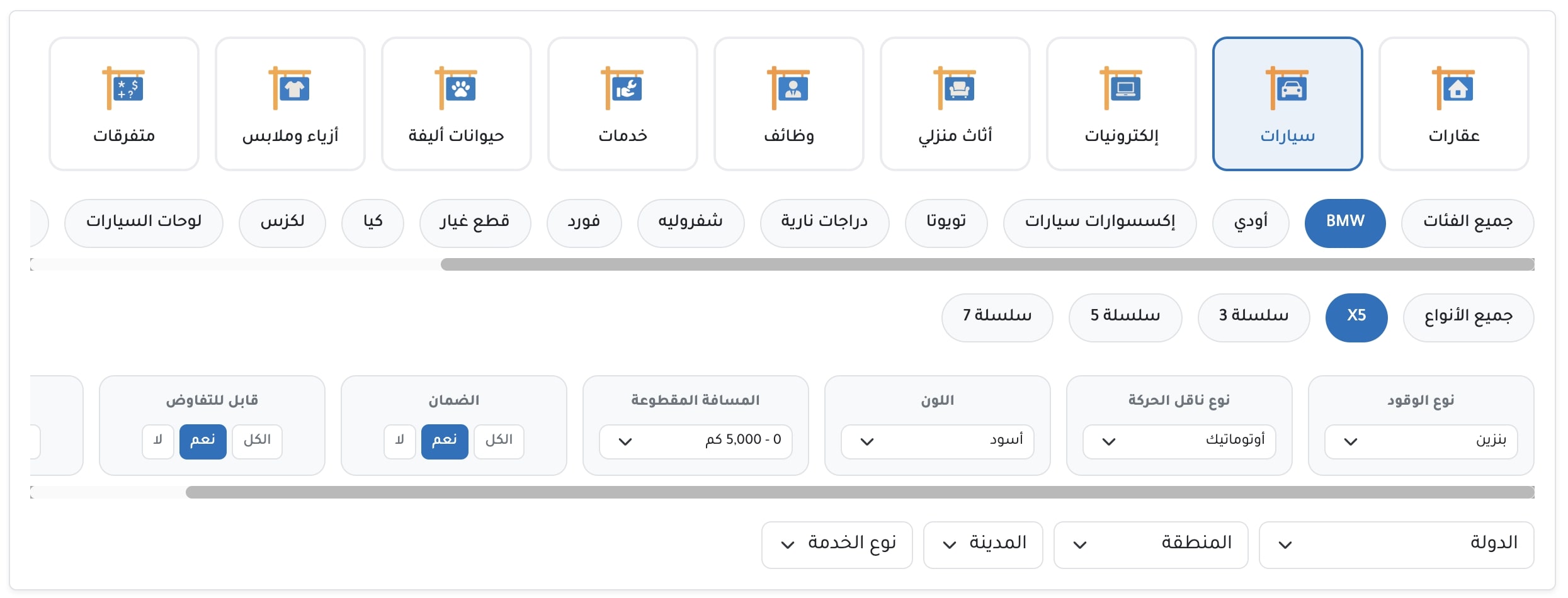Screen dimensions: 1568x598
Task: Expand the mileage (المسافة المقطوعة) dropdown
Action: coord(695,441)
